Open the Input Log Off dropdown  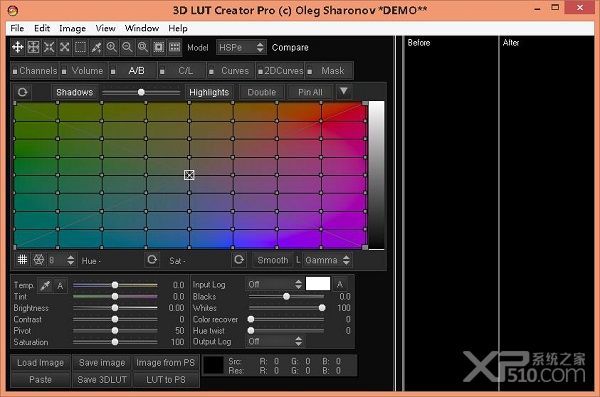click(274, 284)
